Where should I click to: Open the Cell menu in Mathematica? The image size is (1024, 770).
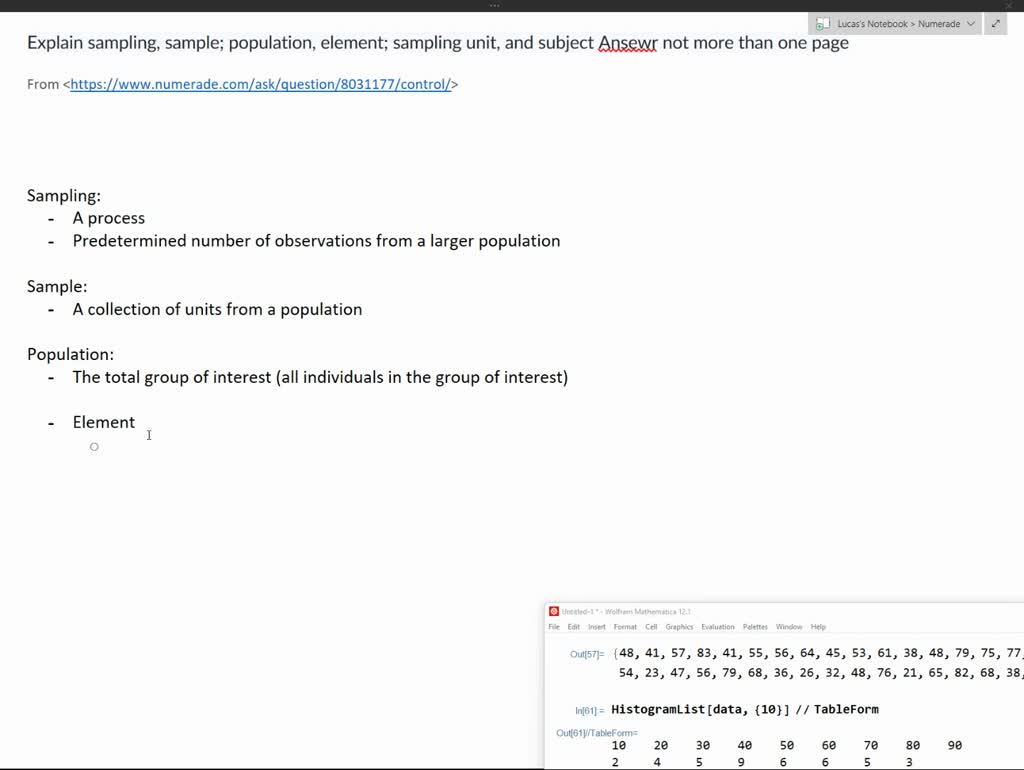[x=651, y=626]
